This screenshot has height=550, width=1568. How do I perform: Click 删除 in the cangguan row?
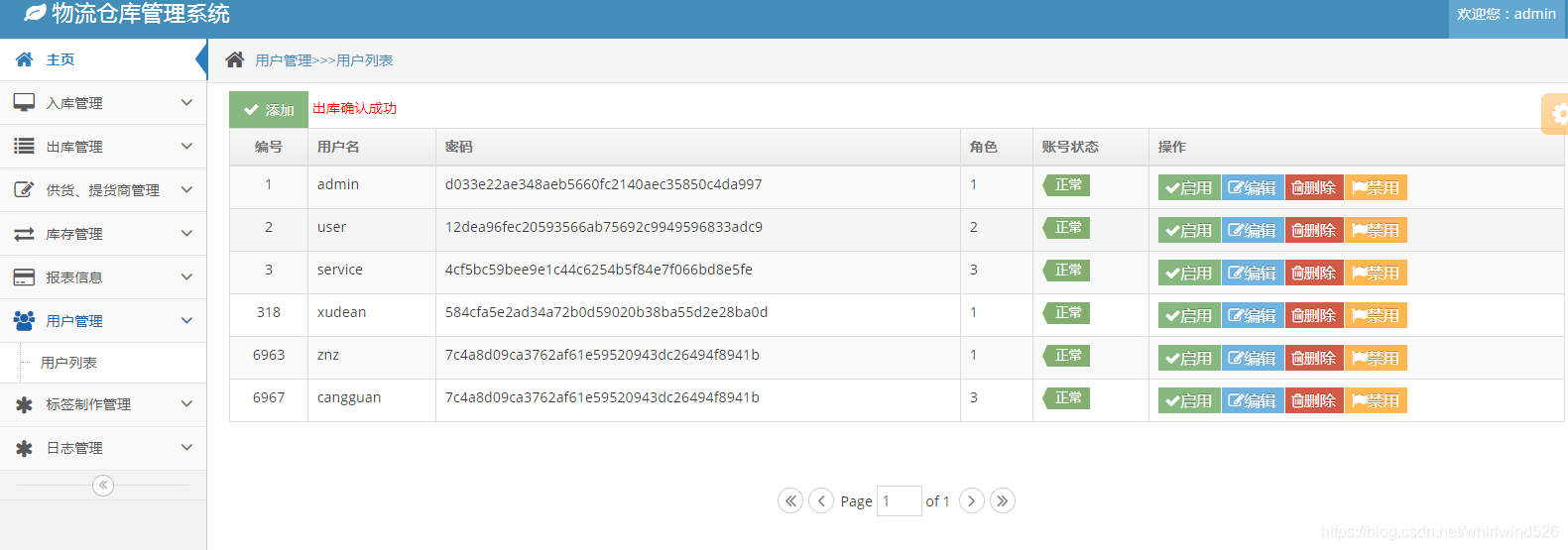1314,400
